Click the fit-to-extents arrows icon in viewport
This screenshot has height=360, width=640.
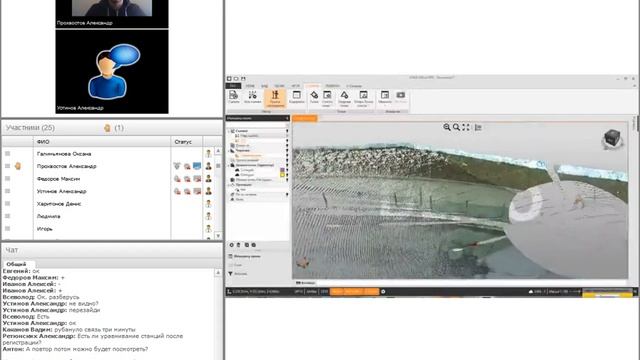tap(466, 127)
